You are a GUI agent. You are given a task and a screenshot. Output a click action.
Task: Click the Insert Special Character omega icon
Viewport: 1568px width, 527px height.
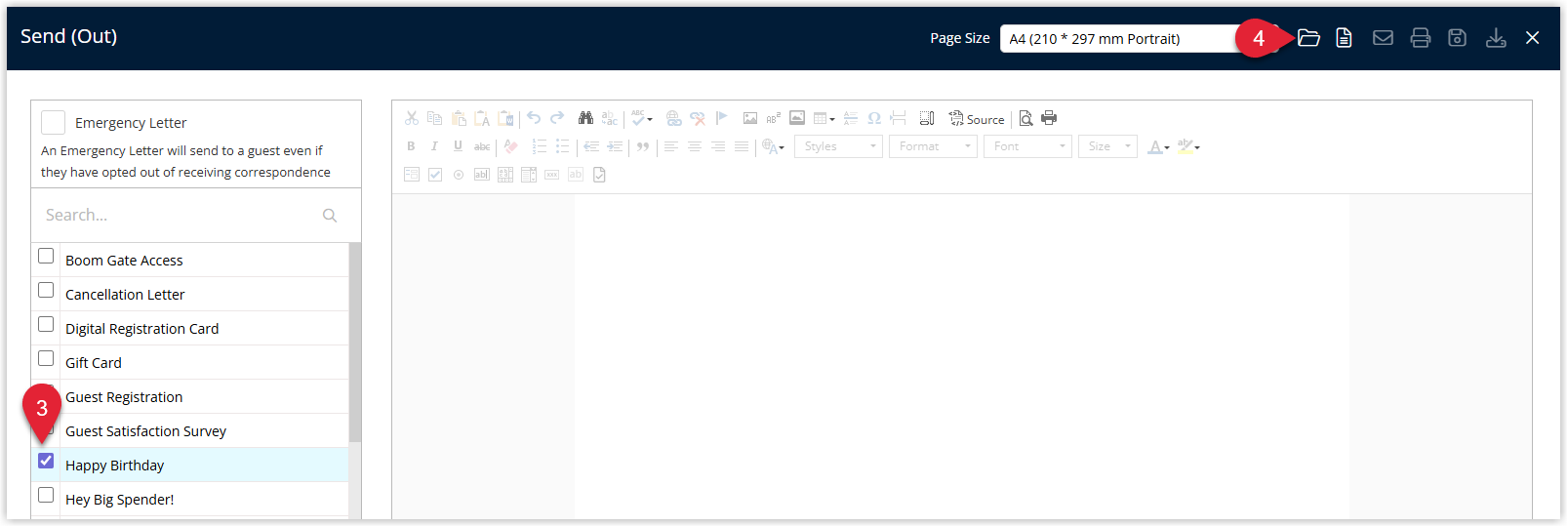874,118
